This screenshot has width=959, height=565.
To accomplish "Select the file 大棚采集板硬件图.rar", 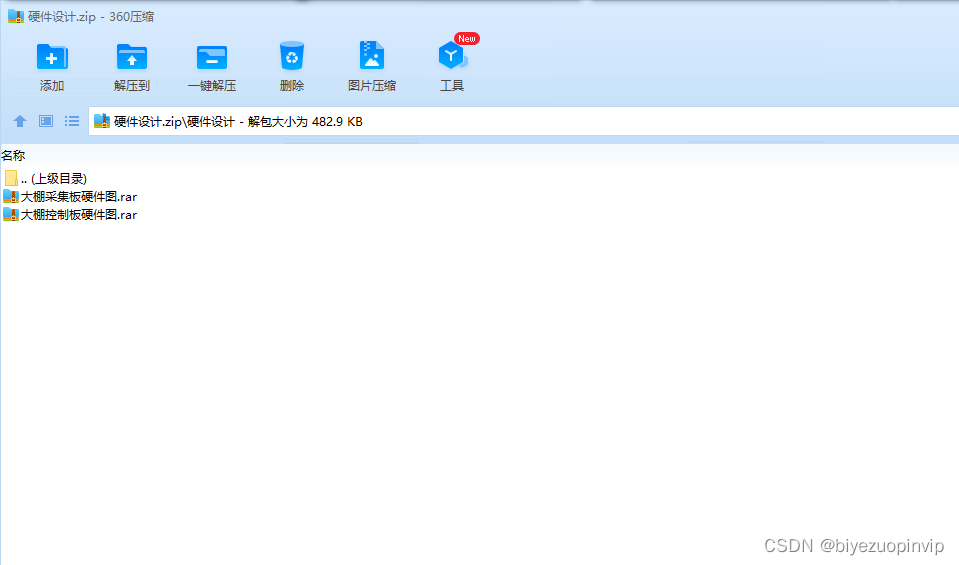I will tap(70, 197).
